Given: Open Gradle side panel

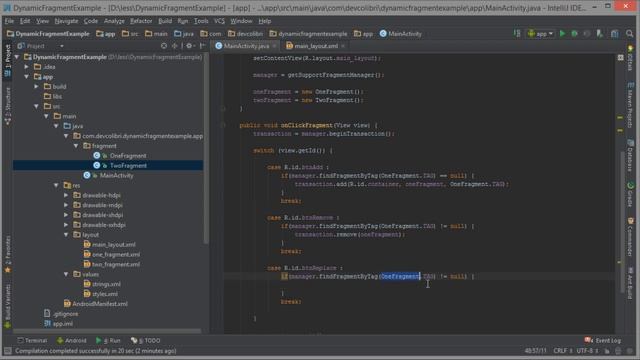Looking at the screenshot, I should (631, 194).
